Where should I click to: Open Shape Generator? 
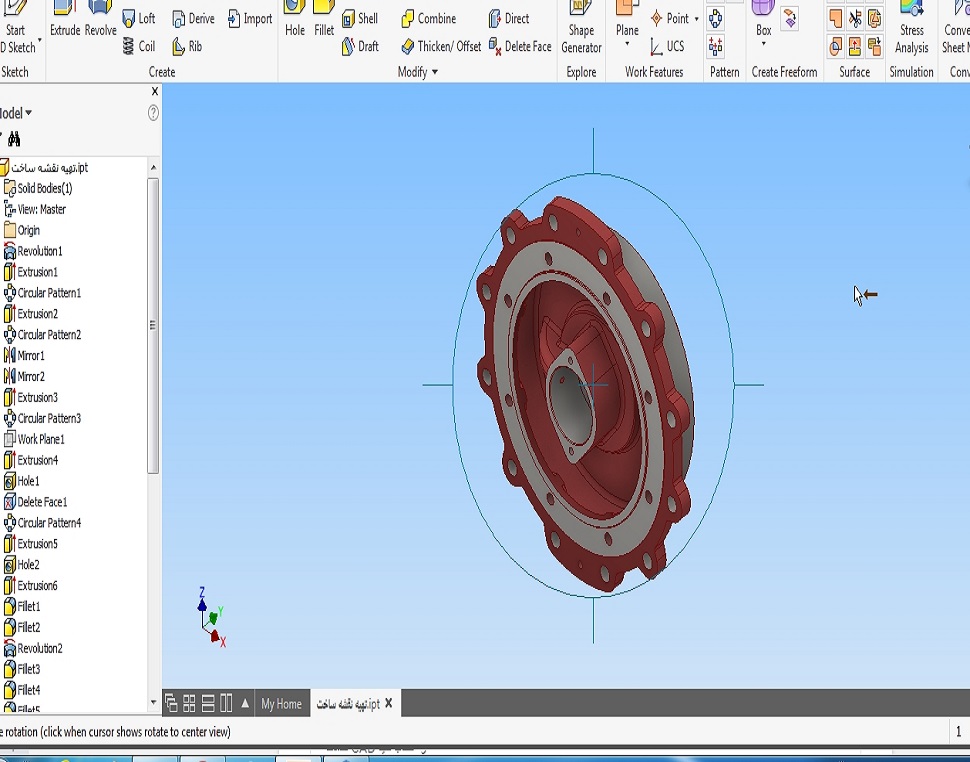[581, 28]
